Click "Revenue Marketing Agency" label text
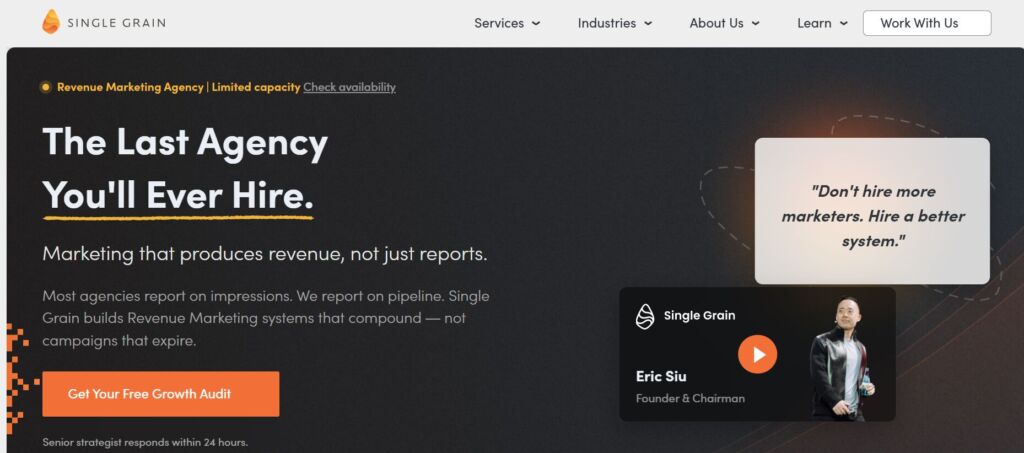The height and width of the screenshot is (453, 1024). tap(130, 87)
